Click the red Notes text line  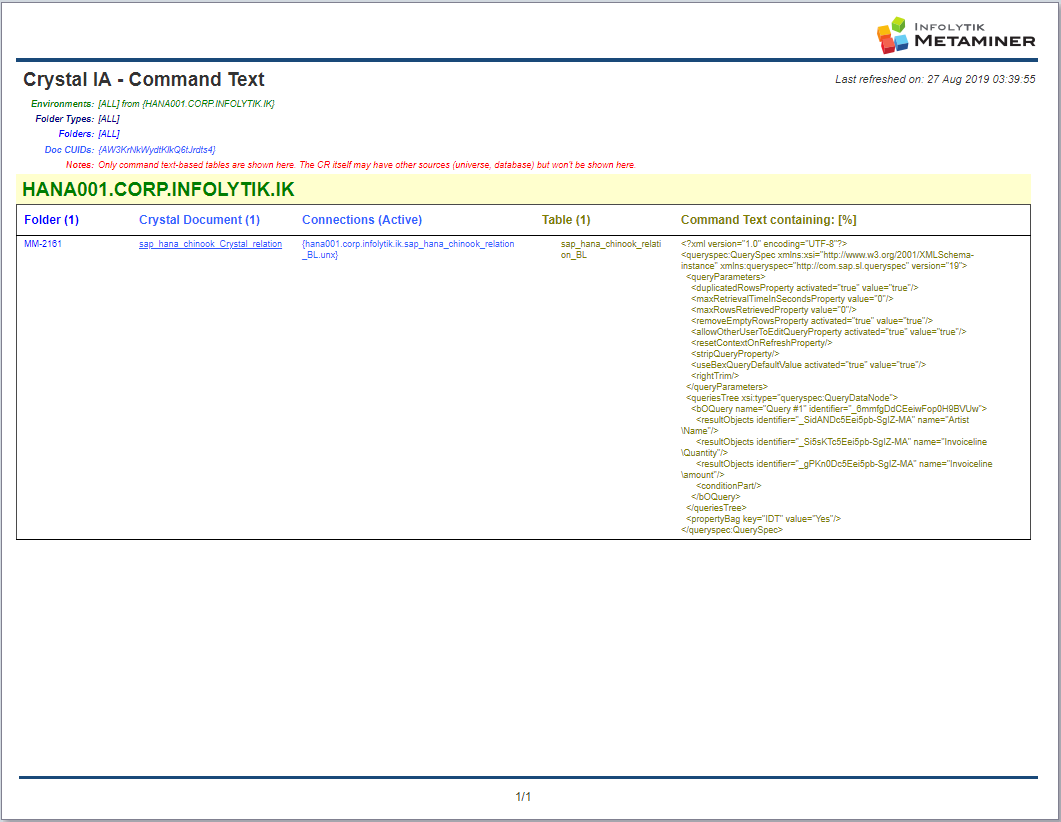(351, 165)
